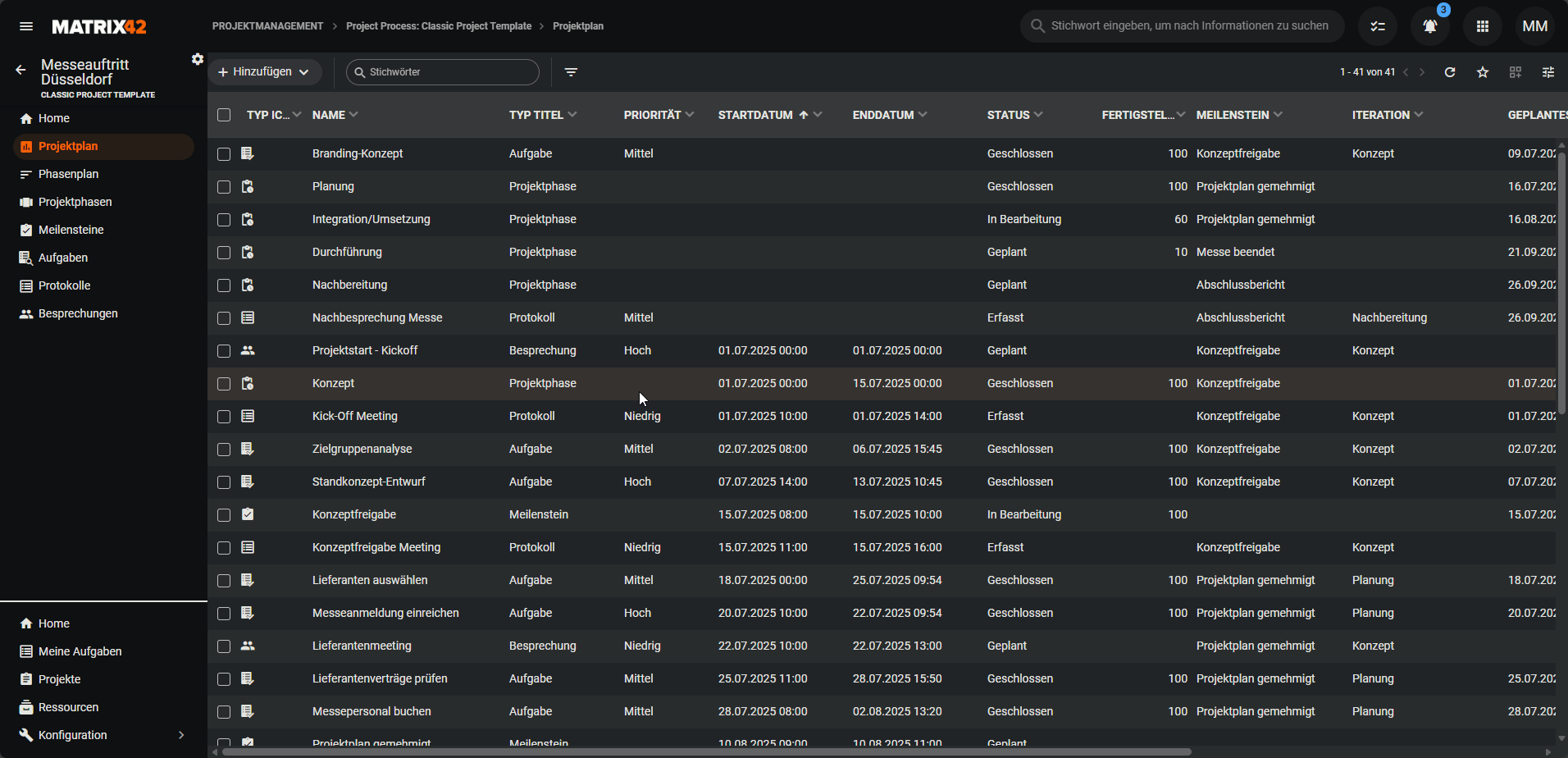Open the notifications bell icon
This screenshot has height=758, width=1568.
1429,26
